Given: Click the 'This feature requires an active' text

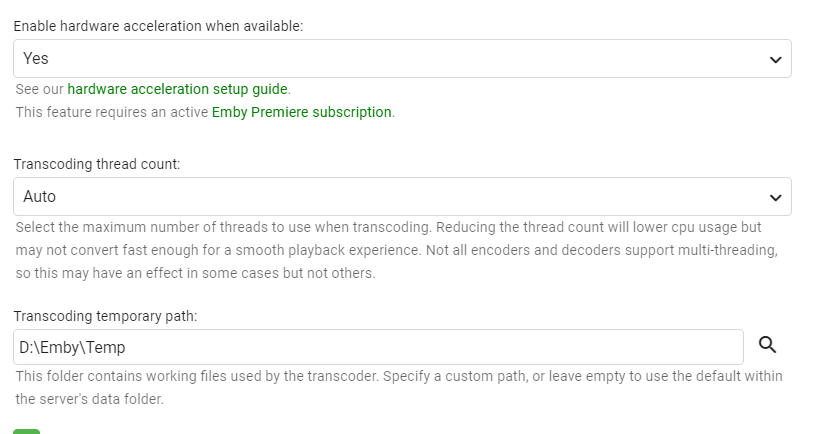Looking at the screenshot, I should pyautogui.click(x=112, y=112).
